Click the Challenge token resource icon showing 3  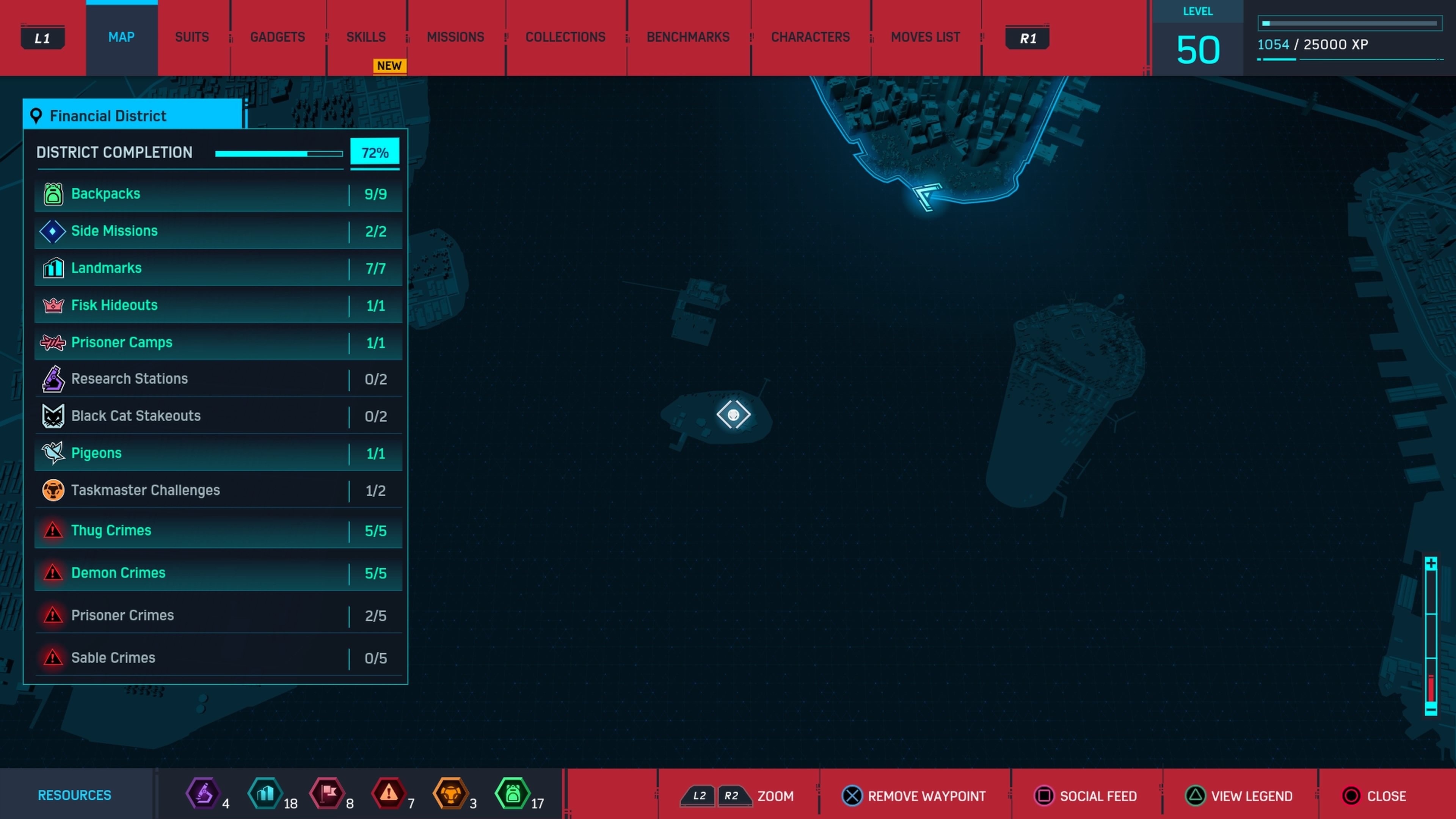coord(450,794)
